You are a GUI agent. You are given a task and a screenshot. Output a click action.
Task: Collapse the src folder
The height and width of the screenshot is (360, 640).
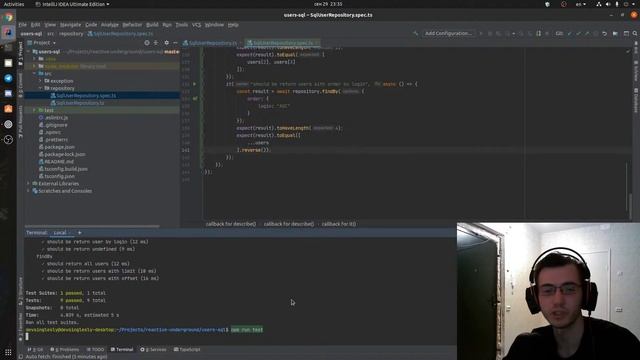click(x=34, y=73)
